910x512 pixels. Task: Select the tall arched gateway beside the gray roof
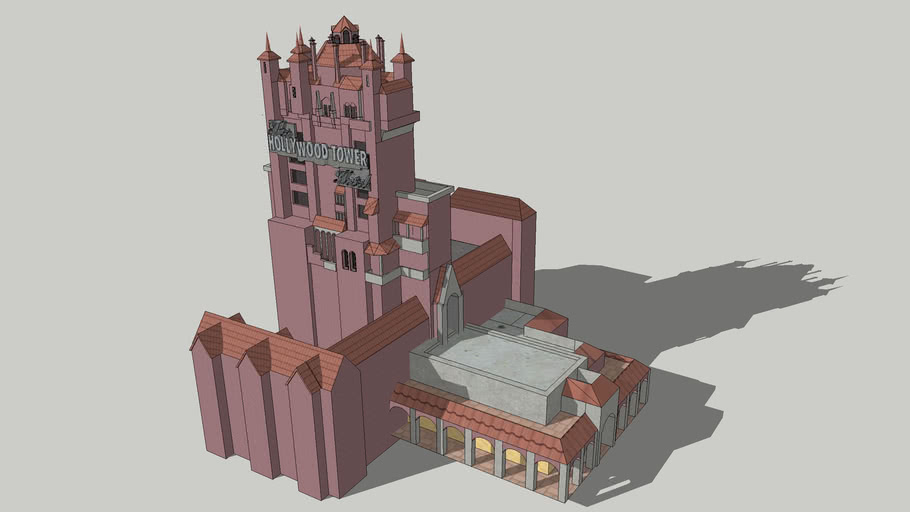coord(451,305)
